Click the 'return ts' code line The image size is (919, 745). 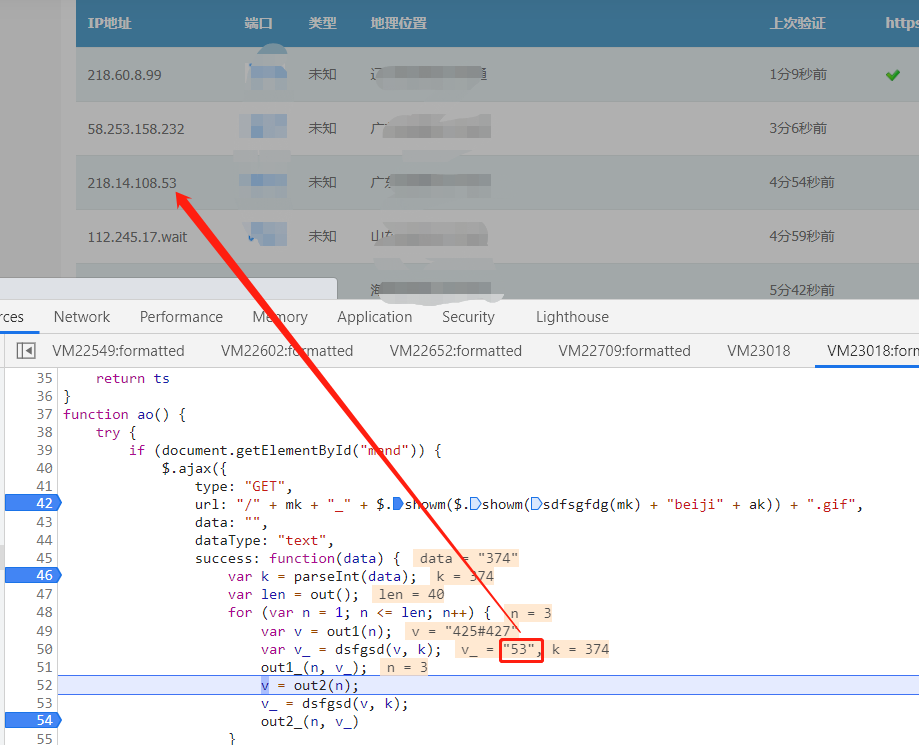coord(132,379)
